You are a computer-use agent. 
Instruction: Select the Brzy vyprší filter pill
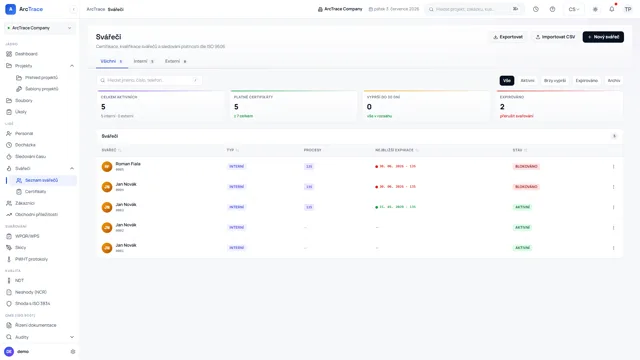coord(555,81)
